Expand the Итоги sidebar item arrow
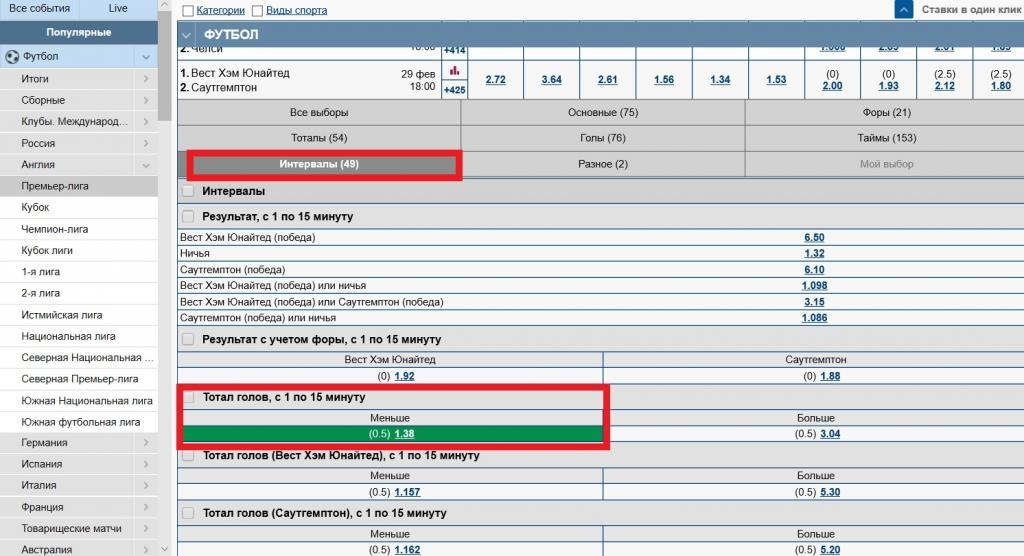This screenshot has height=556, width=1024. point(146,79)
